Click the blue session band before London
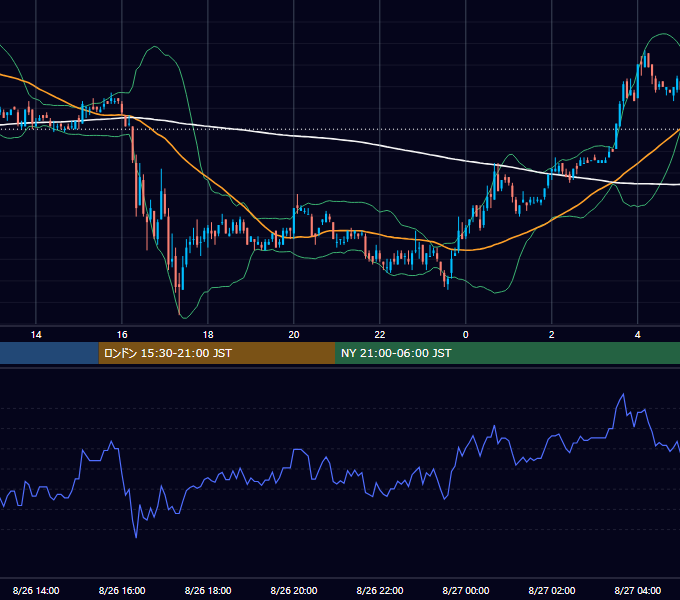680x600 pixels. (49, 353)
